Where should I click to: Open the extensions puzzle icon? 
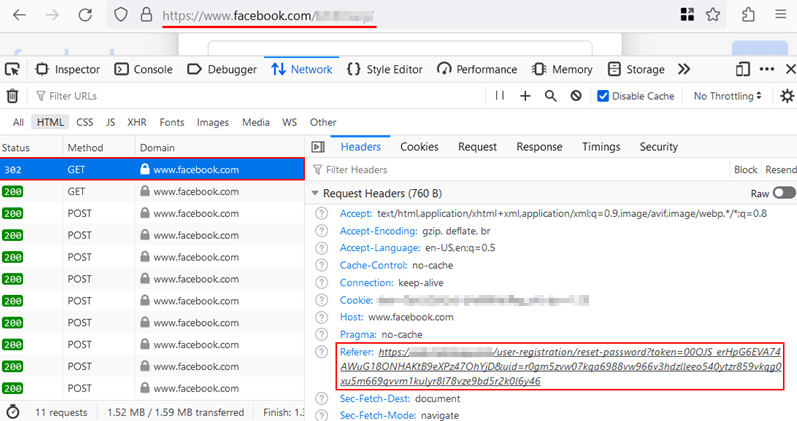point(748,15)
